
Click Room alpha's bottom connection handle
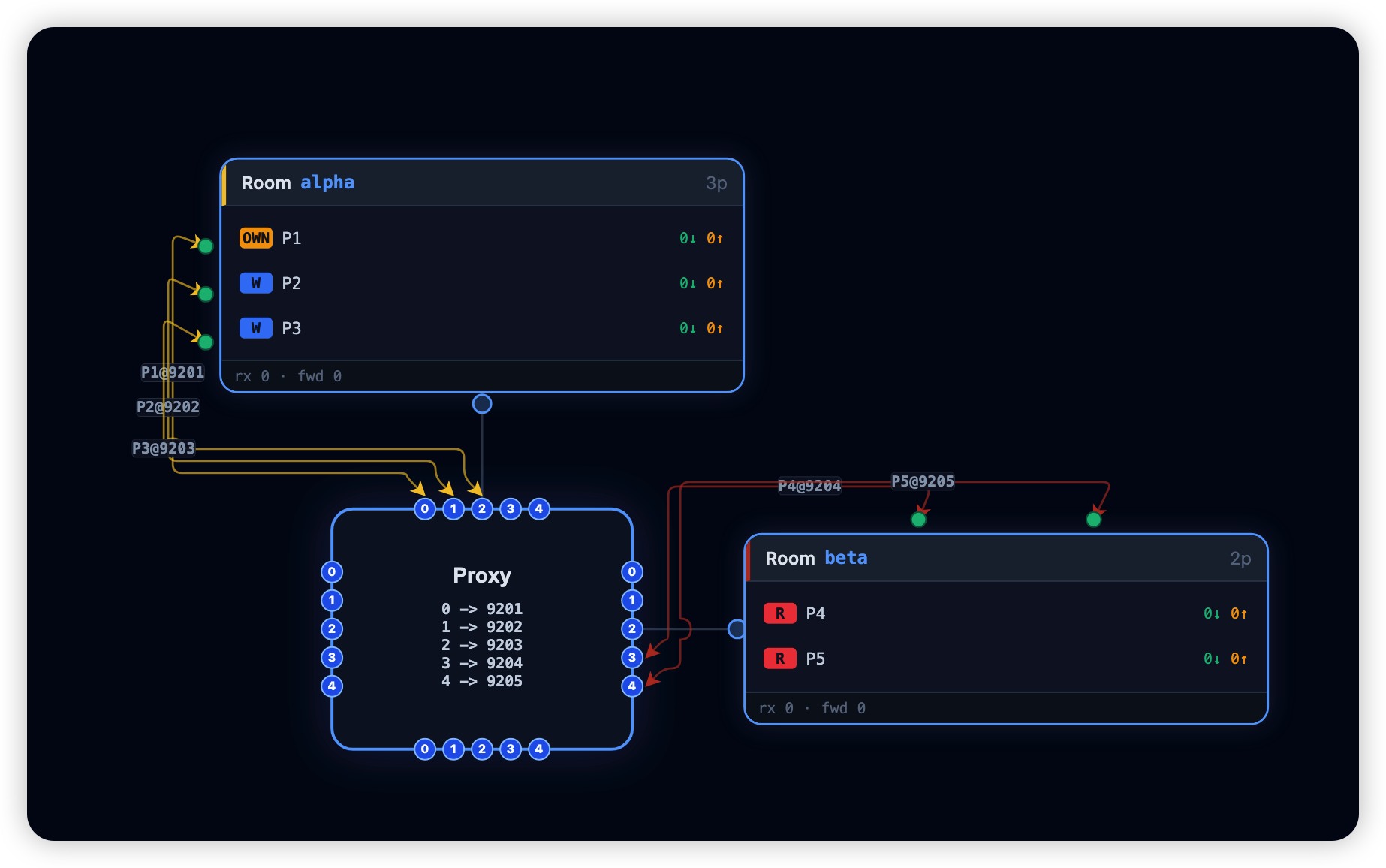pyautogui.click(x=482, y=404)
